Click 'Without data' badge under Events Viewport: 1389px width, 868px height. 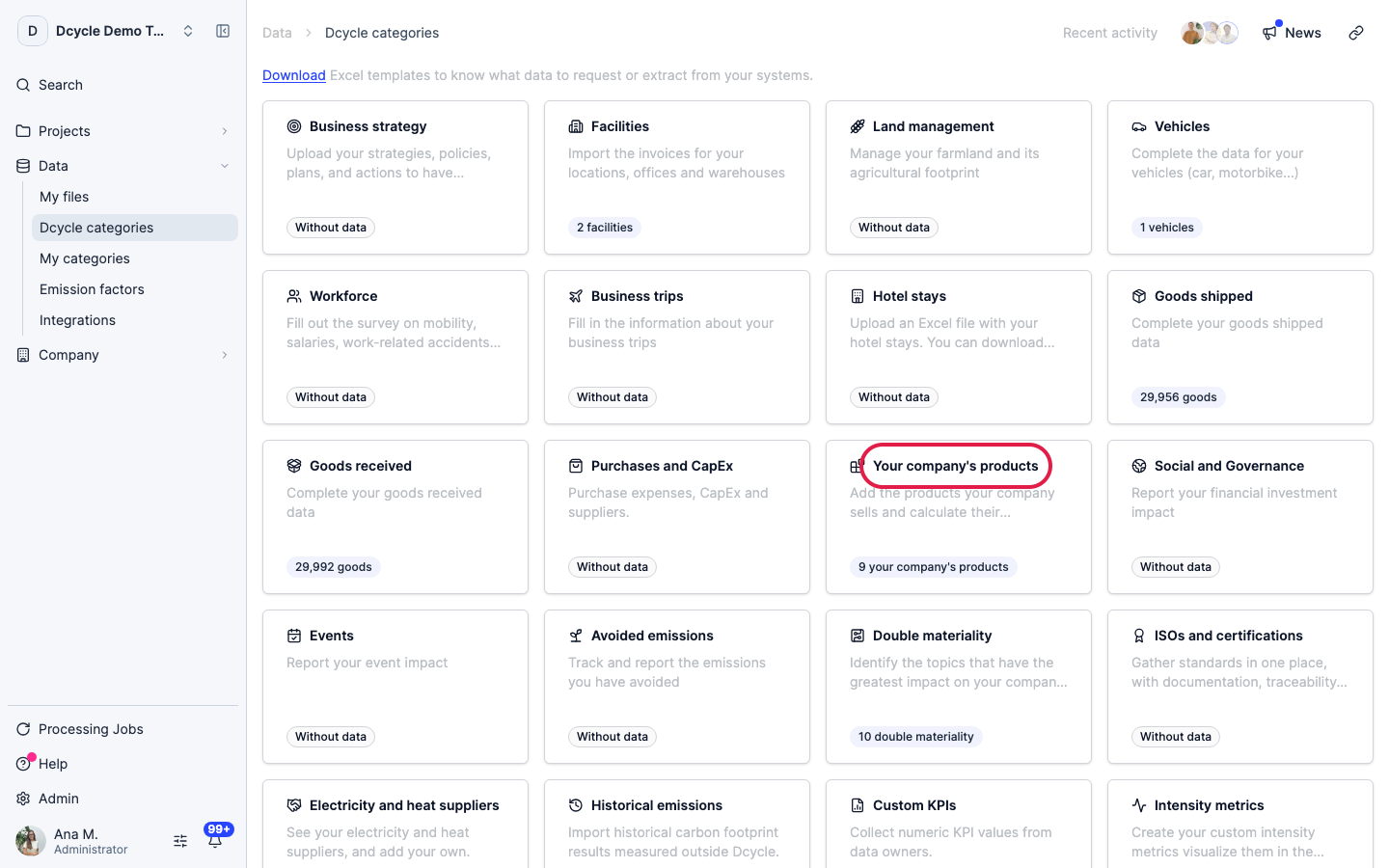(331, 737)
